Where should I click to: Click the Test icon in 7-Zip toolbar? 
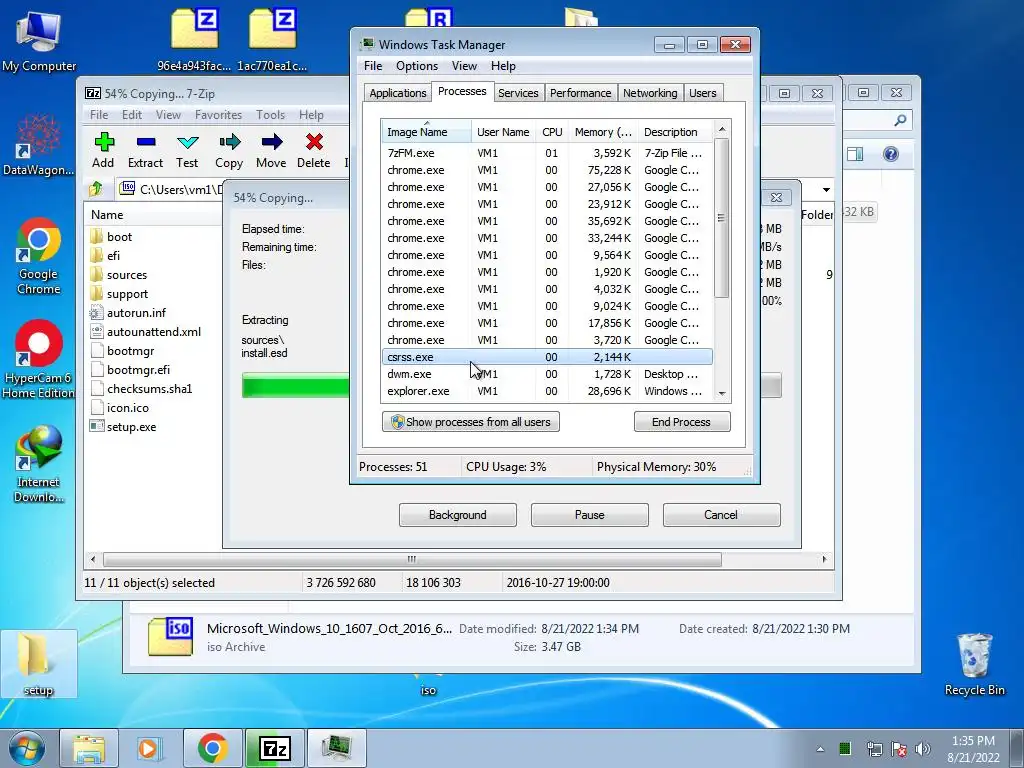pyautogui.click(x=187, y=150)
